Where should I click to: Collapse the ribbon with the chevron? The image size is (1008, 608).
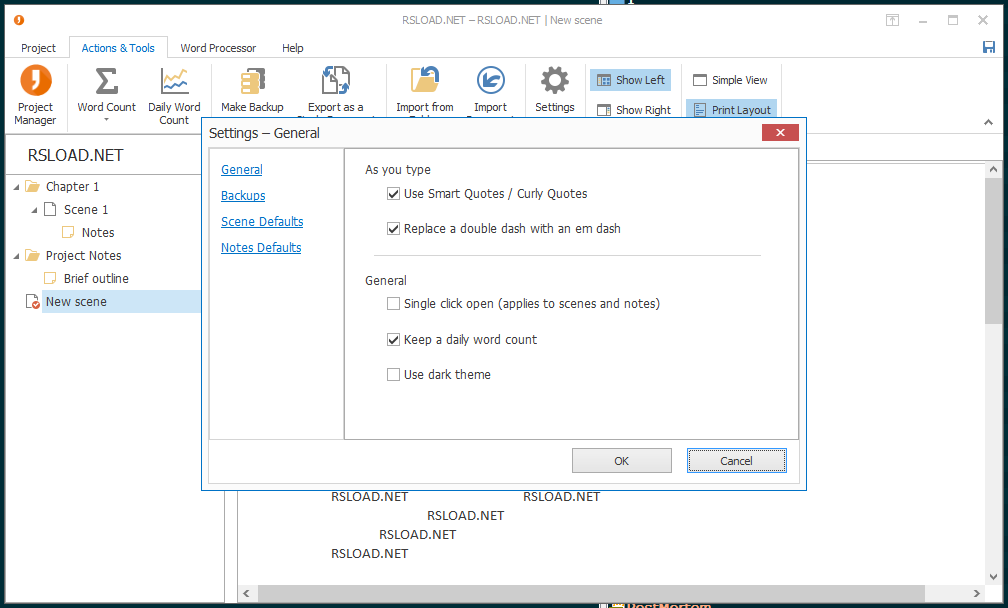point(988,122)
